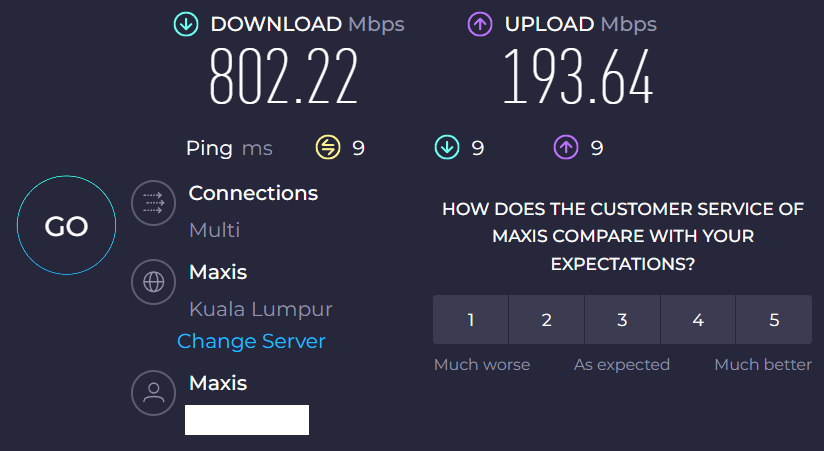Screen dimensions: 824x451
Task: Click the Maxis ISP provider label
Action: 218,383
